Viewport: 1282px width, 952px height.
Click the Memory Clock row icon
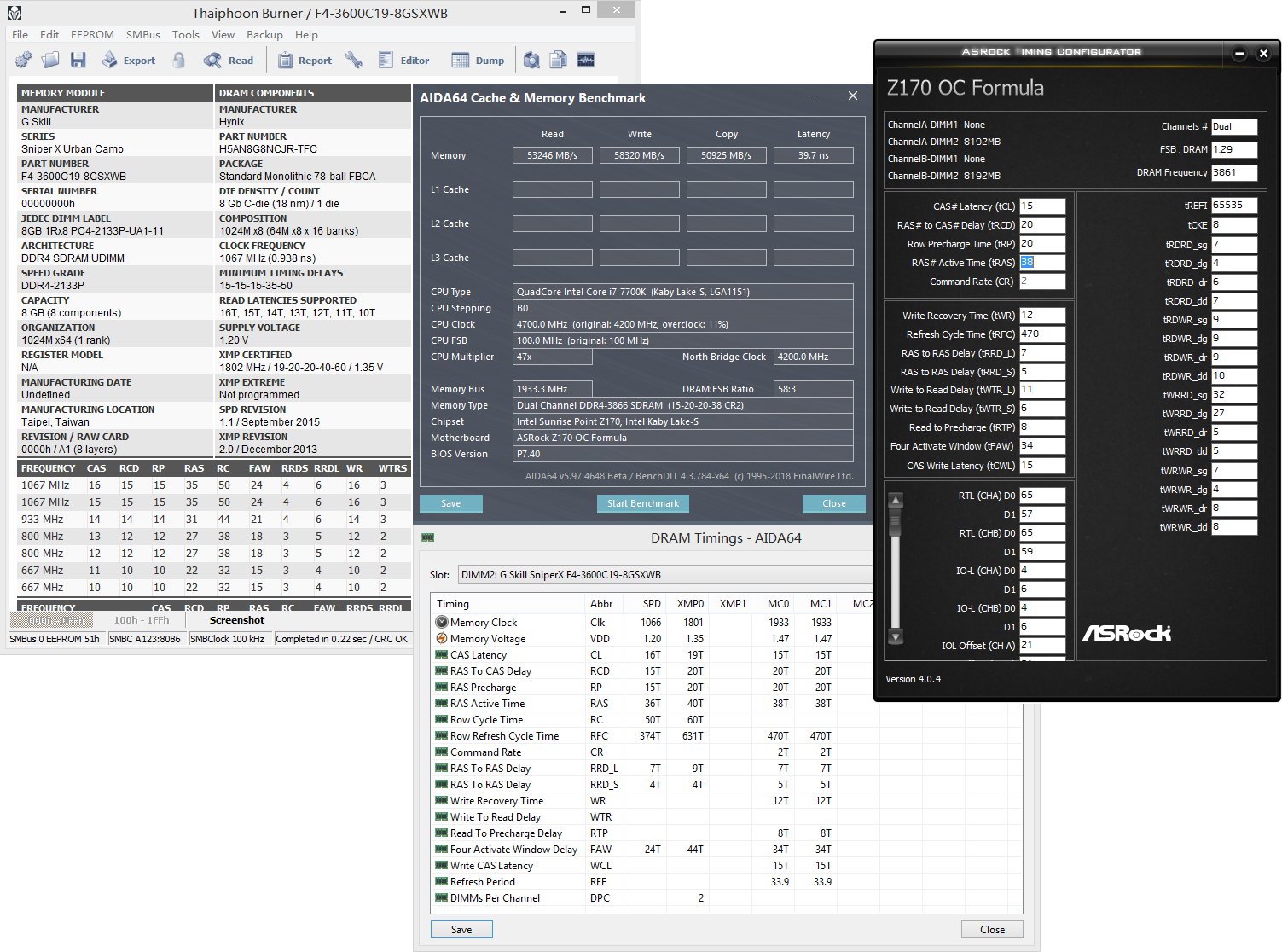pyautogui.click(x=442, y=622)
